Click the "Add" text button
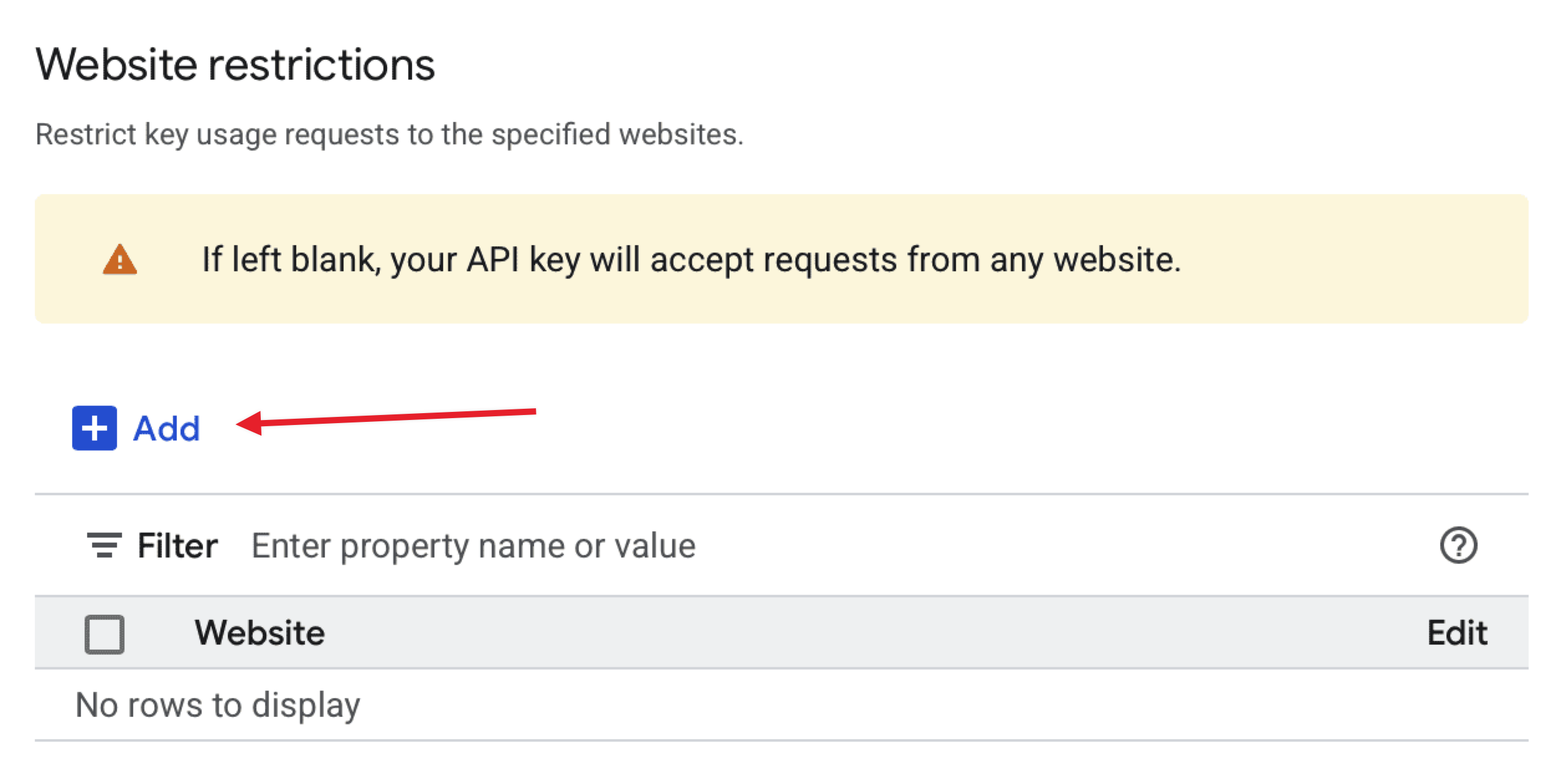1561x784 pixels. [167, 429]
